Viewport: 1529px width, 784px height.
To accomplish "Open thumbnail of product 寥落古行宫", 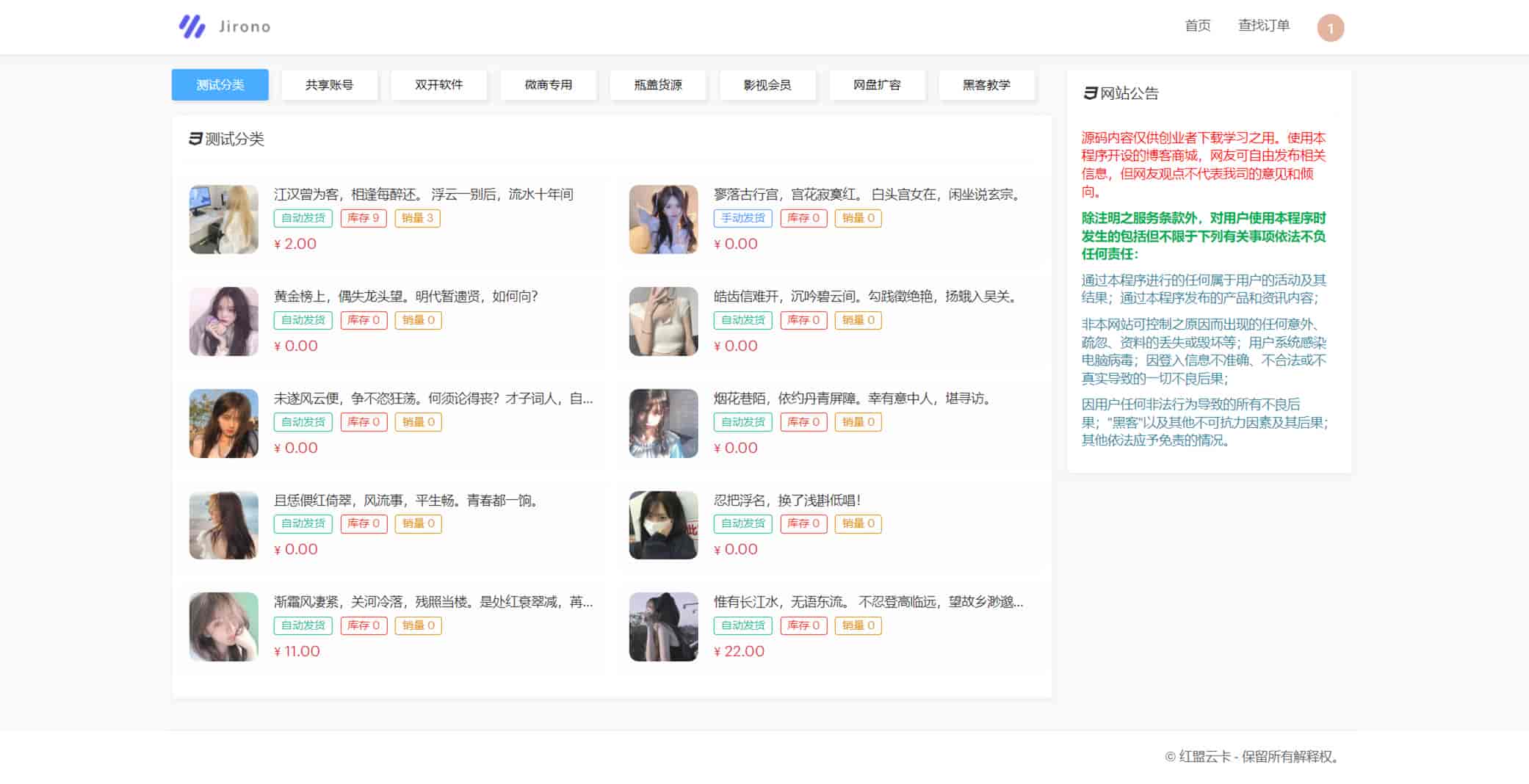I will click(x=664, y=219).
